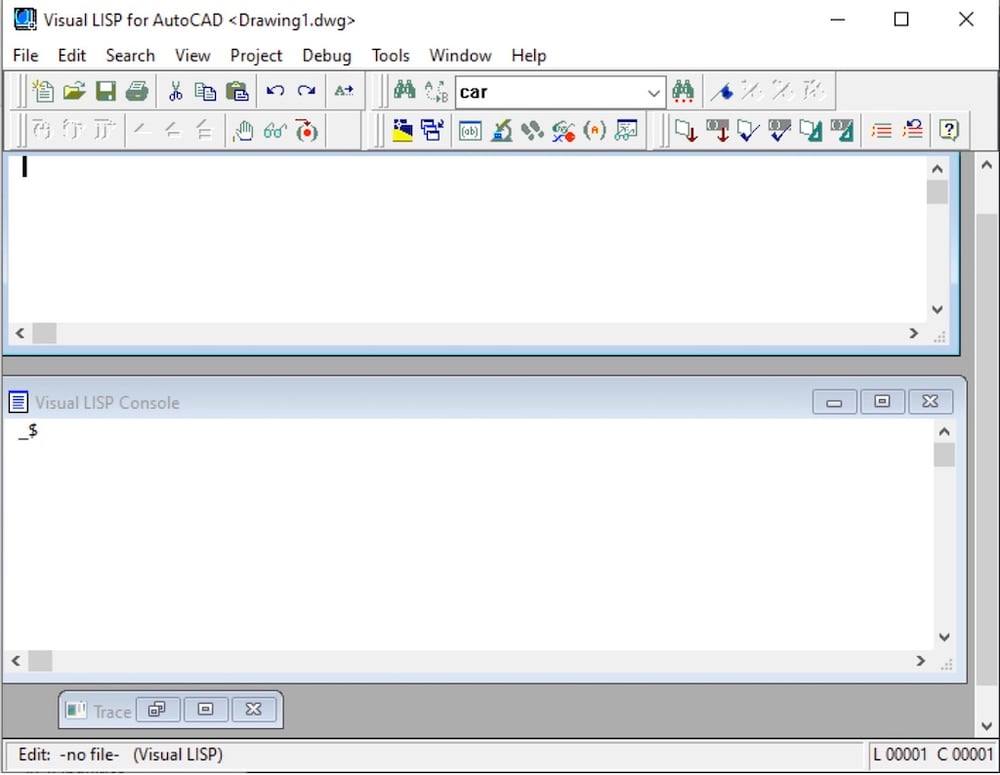The width and height of the screenshot is (1000, 775).
Task: Restore the minimized Trace window
Action: (x=157, y=710)
